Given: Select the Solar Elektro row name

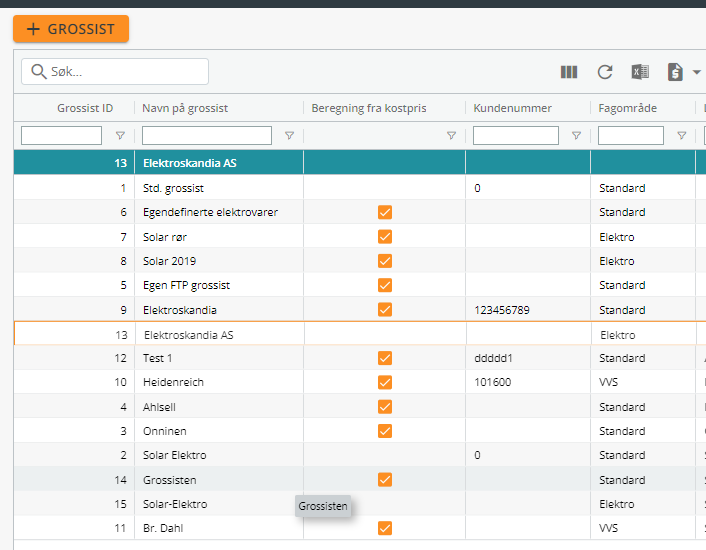Looking at the screenshot, I should pos(175,455).
